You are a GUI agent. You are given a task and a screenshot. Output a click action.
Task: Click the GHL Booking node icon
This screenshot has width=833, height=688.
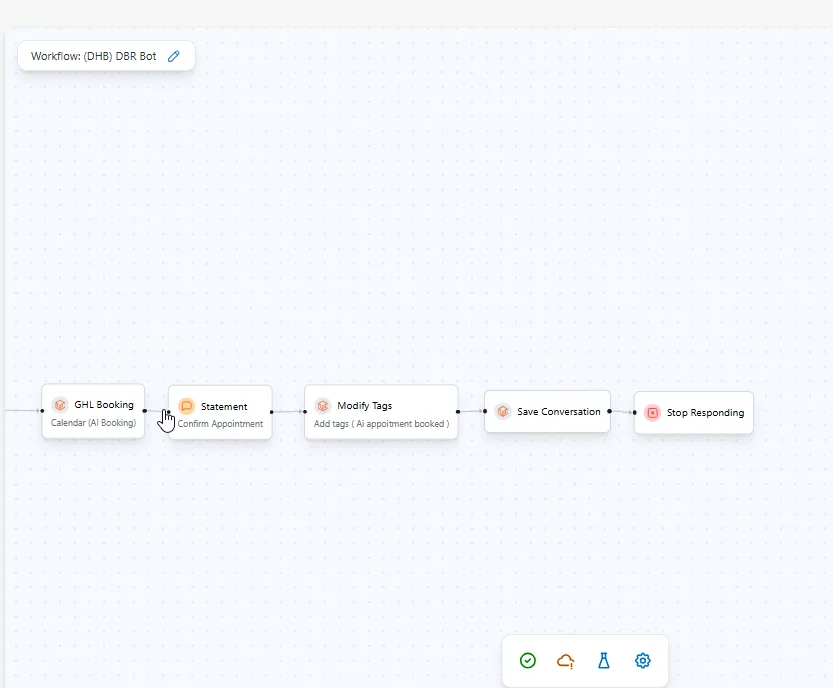click(x=60, y=405)
